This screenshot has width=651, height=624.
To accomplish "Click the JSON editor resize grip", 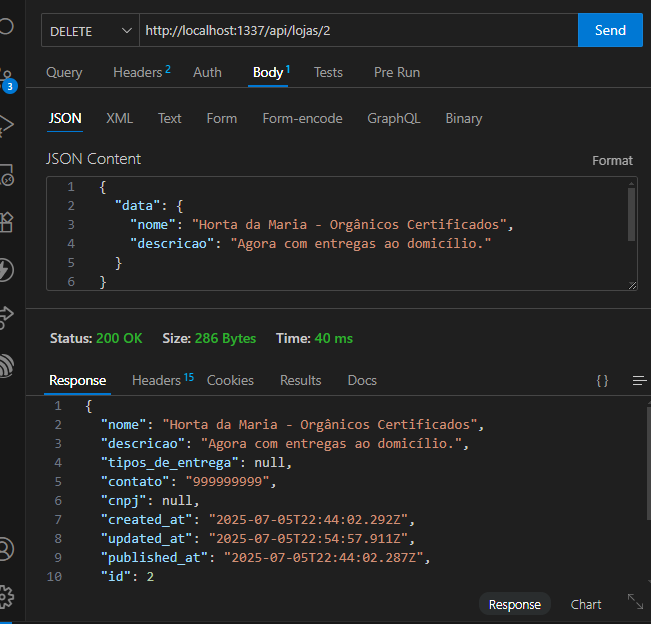I will pos(632,285).
